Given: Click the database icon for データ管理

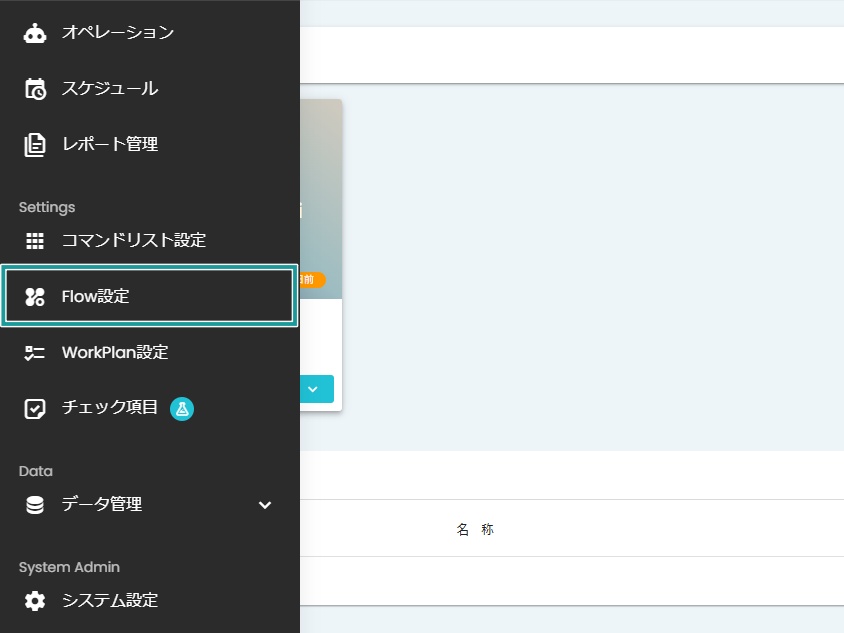Looking at the screenshot, I should tap(35, 505).
